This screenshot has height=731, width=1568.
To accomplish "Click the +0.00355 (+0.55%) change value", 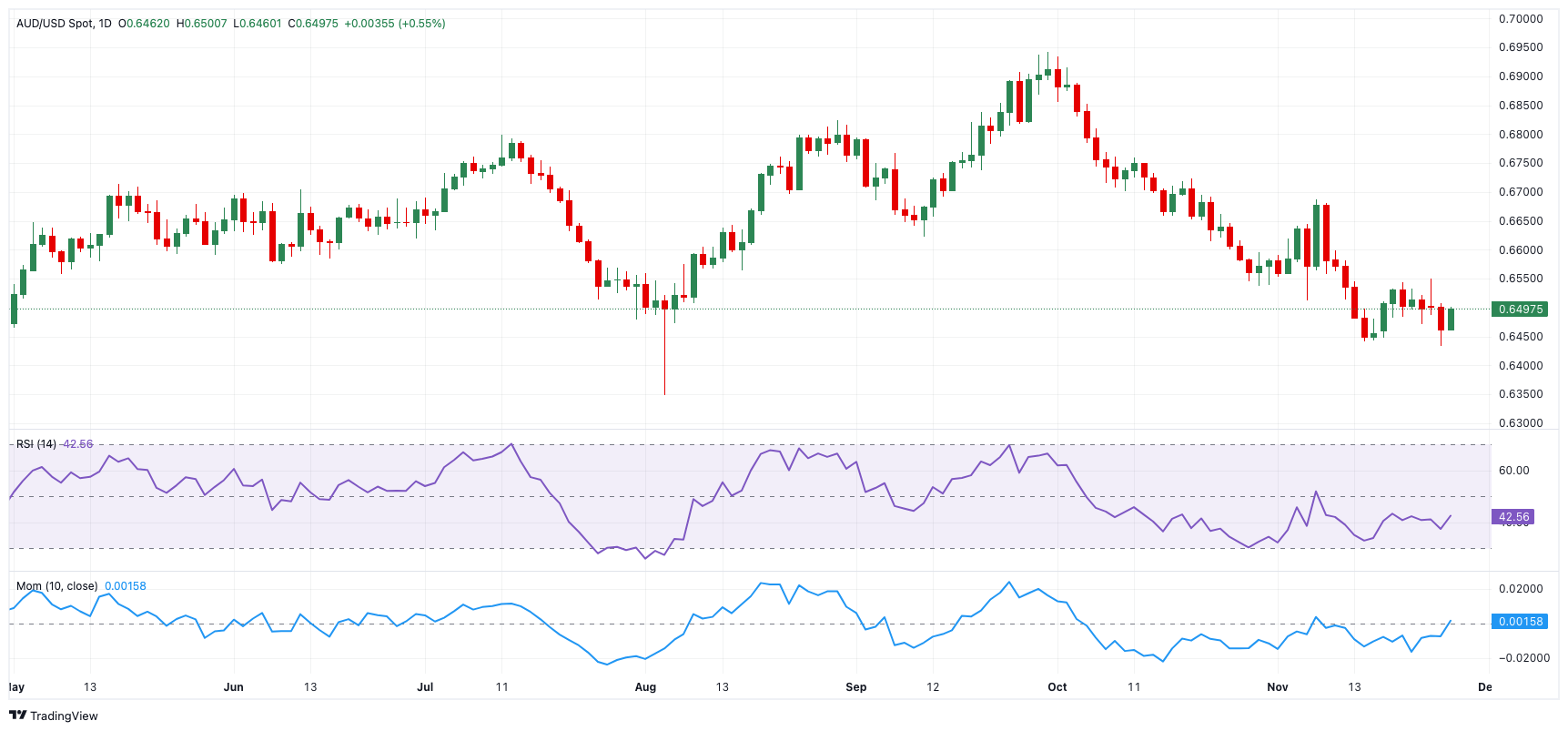I will click(x=394, y=24).
